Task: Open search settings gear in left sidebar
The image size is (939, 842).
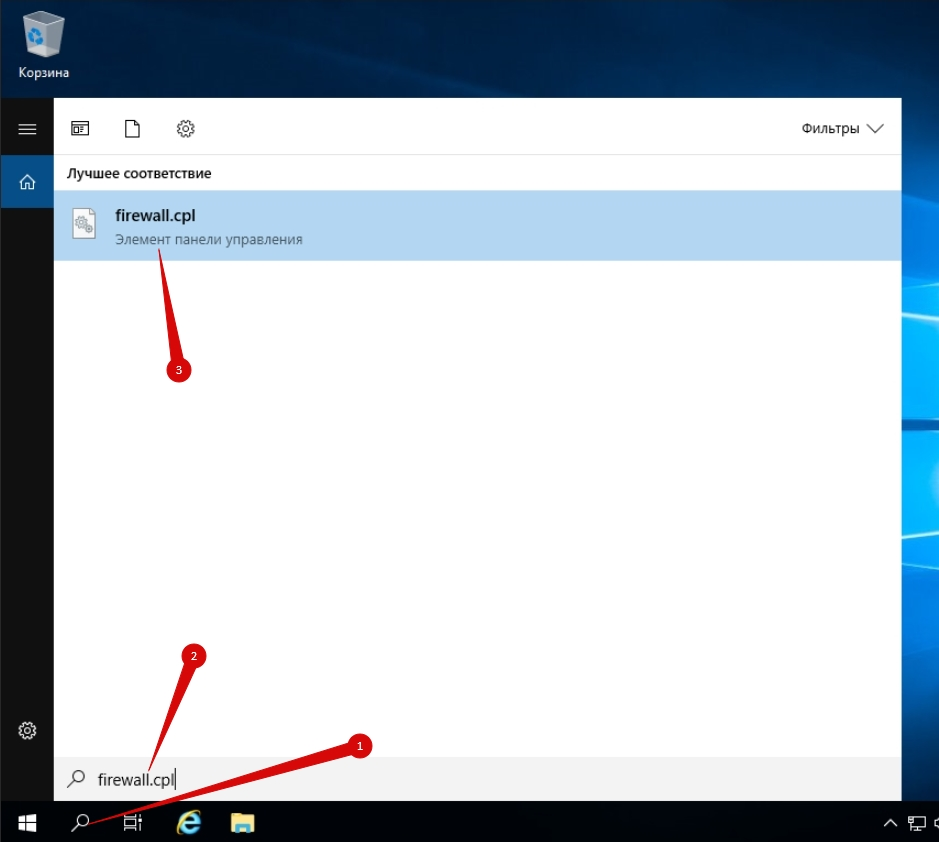Action: pos(27,731)
